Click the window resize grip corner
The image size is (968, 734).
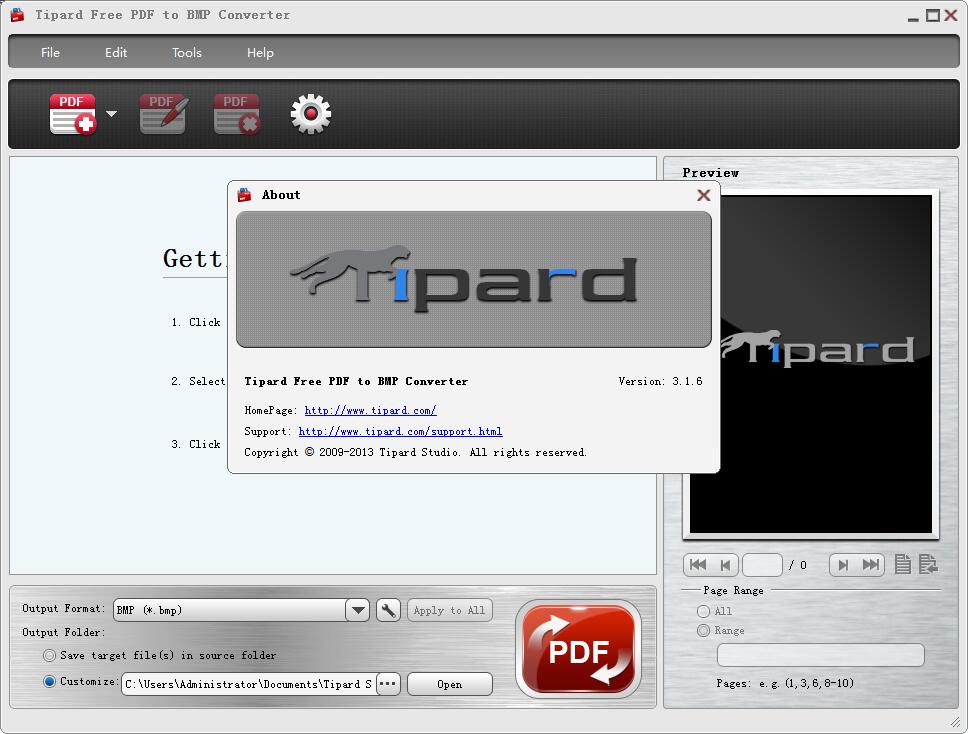click(x=955, y=722)
